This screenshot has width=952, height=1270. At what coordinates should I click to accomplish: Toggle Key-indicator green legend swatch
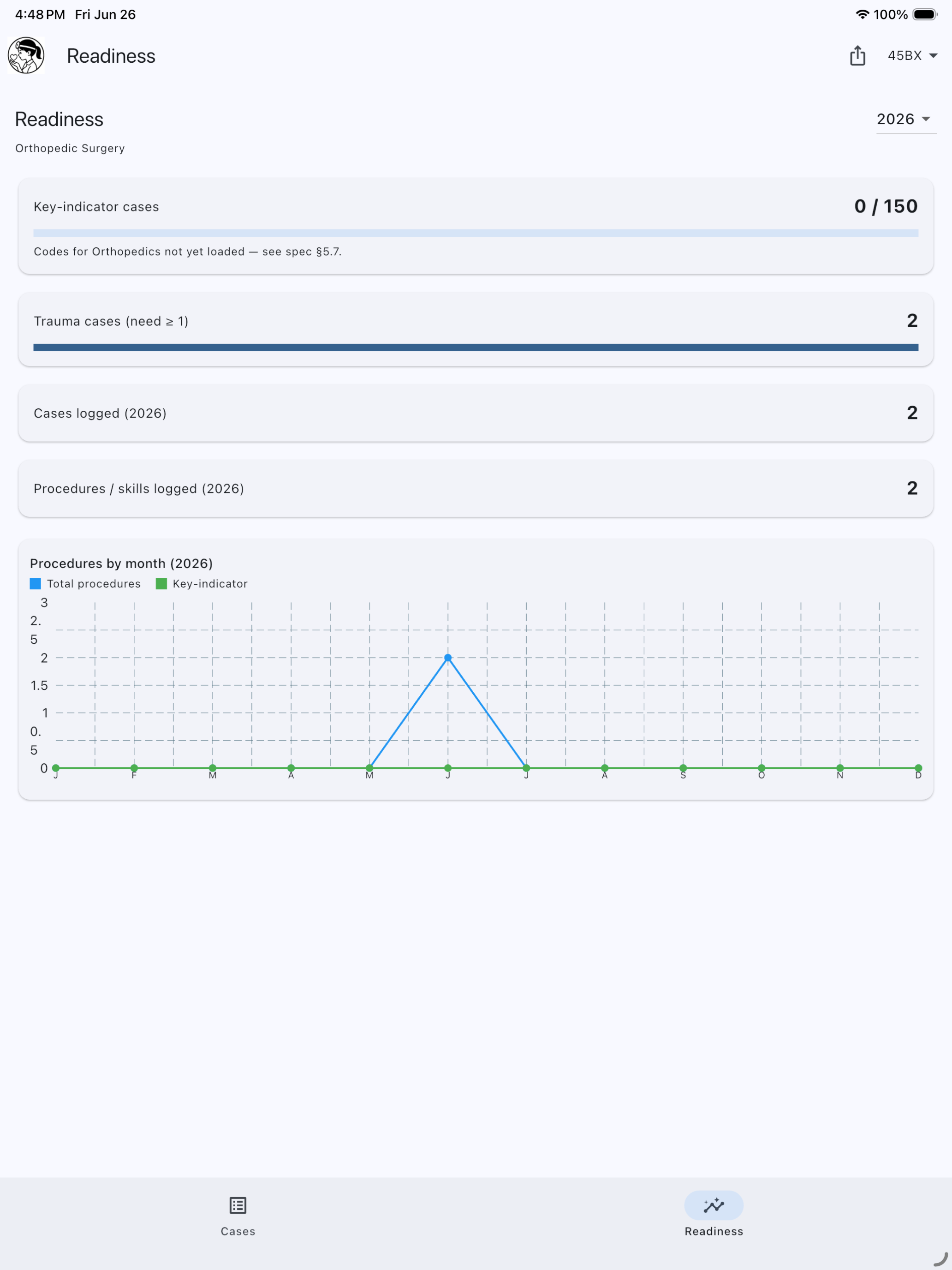coord(161,584)
